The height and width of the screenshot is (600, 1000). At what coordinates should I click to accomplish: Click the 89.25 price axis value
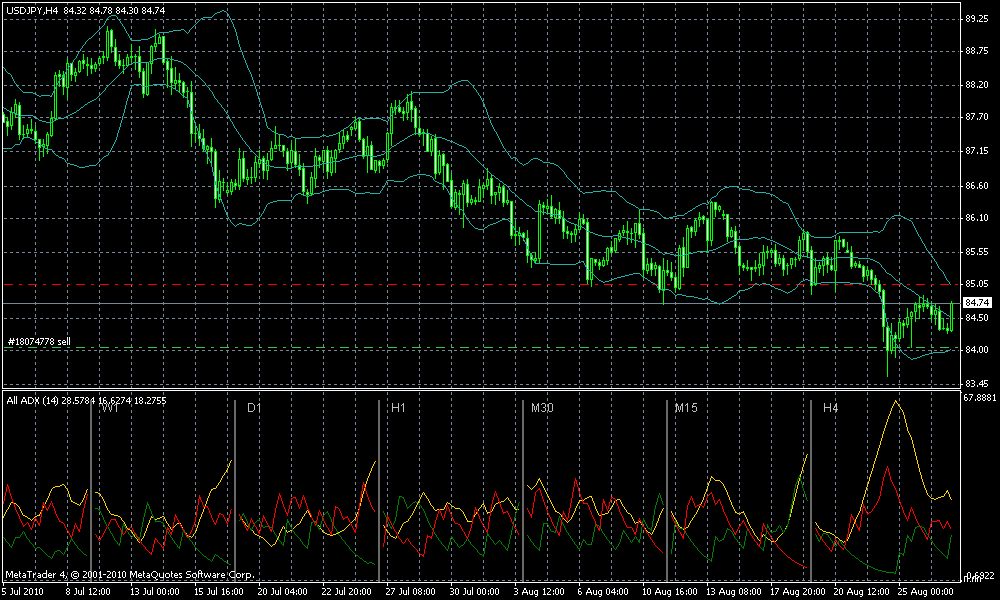pos(977,19)
